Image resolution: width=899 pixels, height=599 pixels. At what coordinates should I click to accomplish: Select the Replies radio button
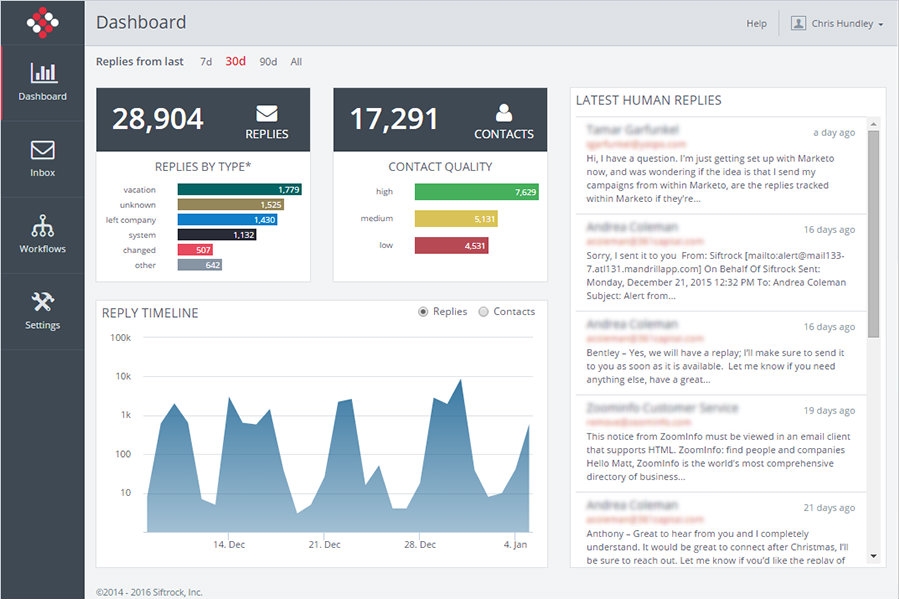point(423,312)
